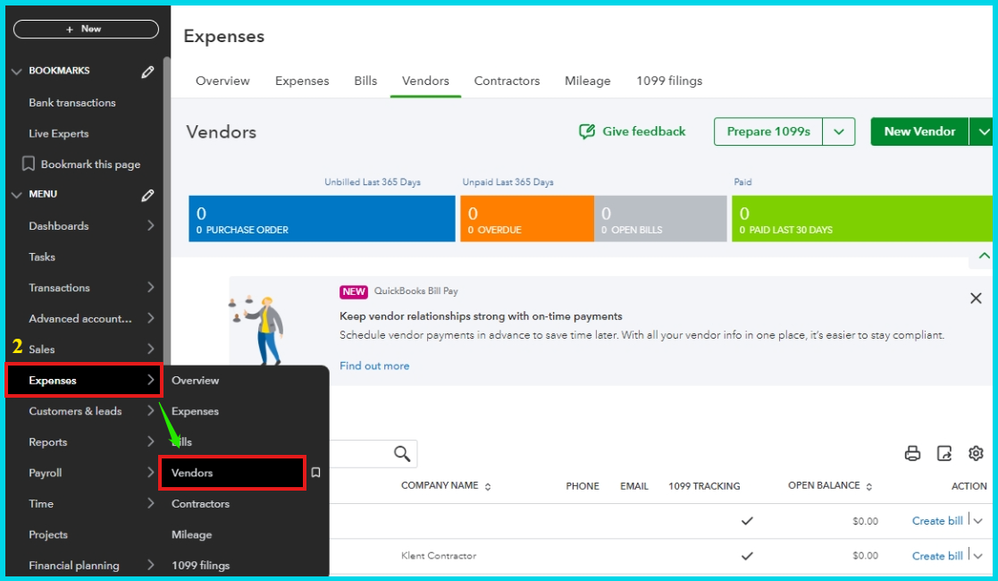This screenshot has width=998, height=581.
Task: Bookmark Vendors via flyout bookmark icon
Action: (316, 472)
